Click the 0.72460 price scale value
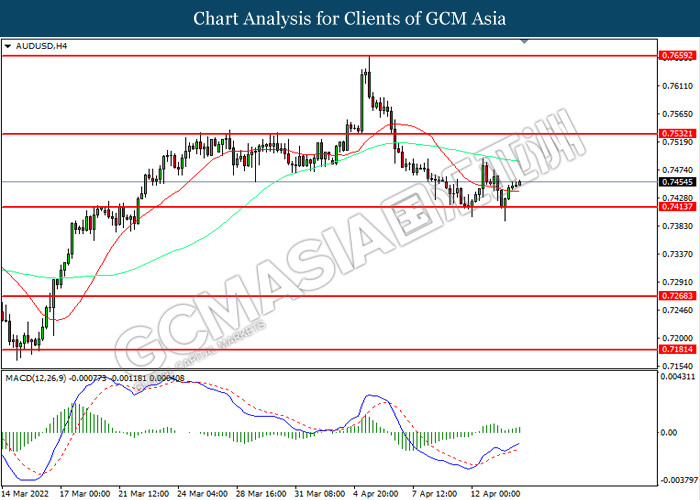700x500 pixels. coord(677,310)
